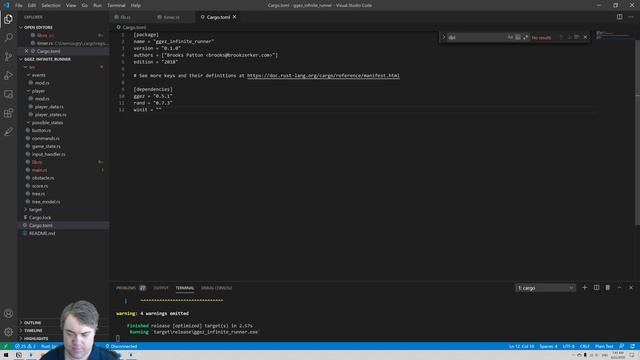Screen dimensions: 640x360
Task: Open the File menu
Action: tap(19, 5)
